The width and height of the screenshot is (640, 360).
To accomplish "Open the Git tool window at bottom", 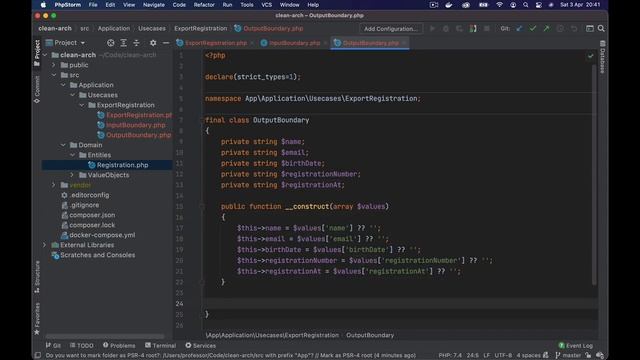I will click(x=53, y=345).
